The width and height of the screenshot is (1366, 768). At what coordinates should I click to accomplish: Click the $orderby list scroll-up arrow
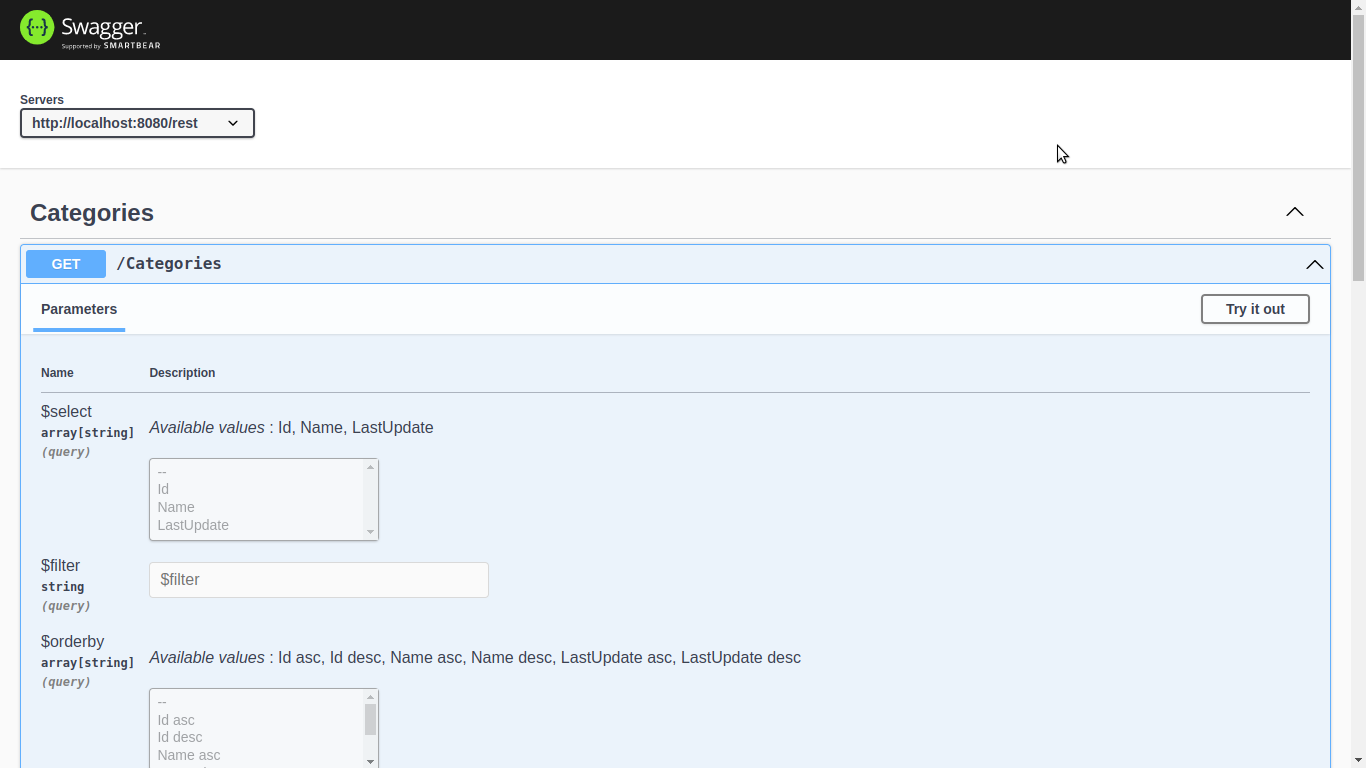pyautogui.click(x=371, y=697)
